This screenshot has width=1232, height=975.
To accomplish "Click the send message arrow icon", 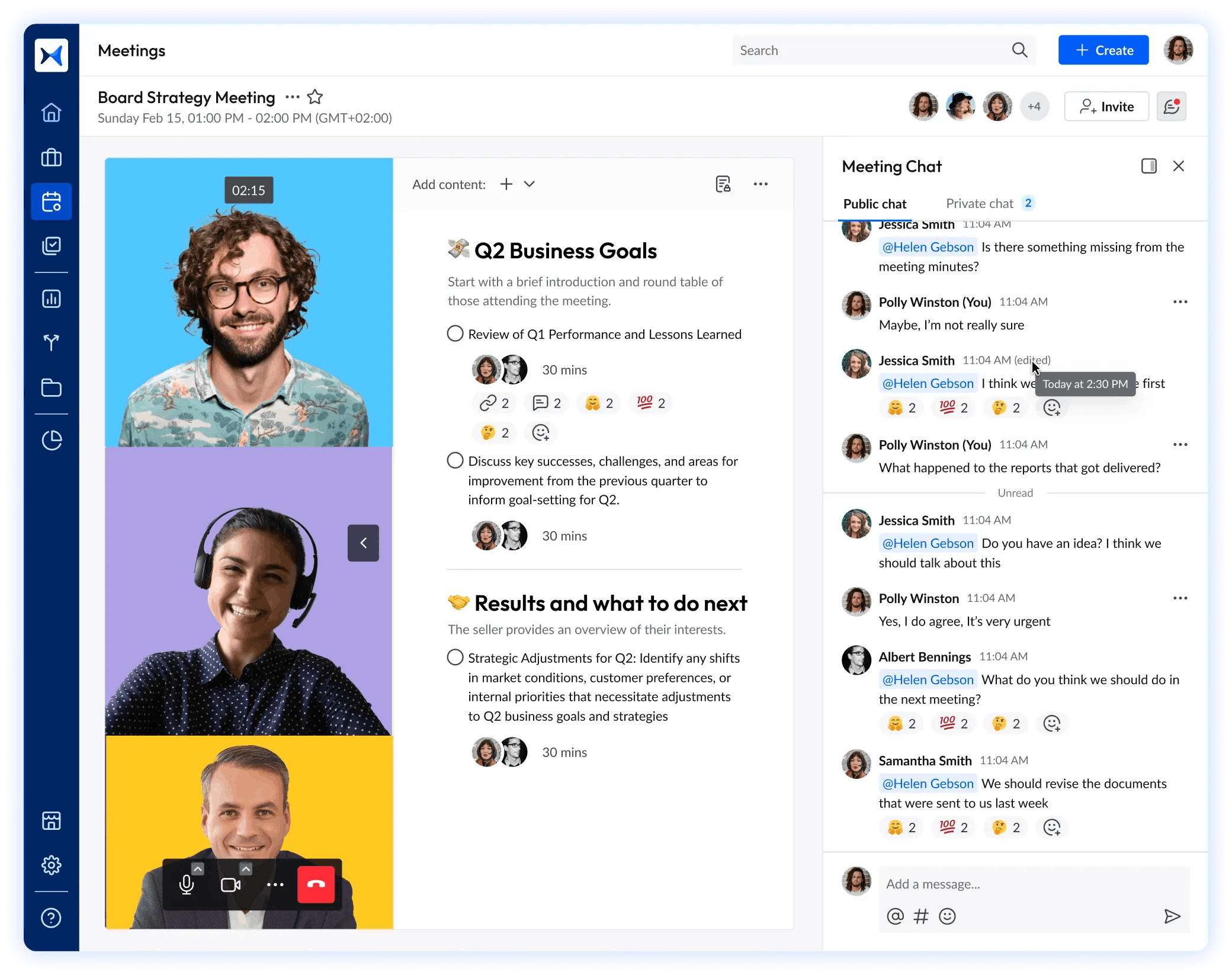I will pos(1172,916).
